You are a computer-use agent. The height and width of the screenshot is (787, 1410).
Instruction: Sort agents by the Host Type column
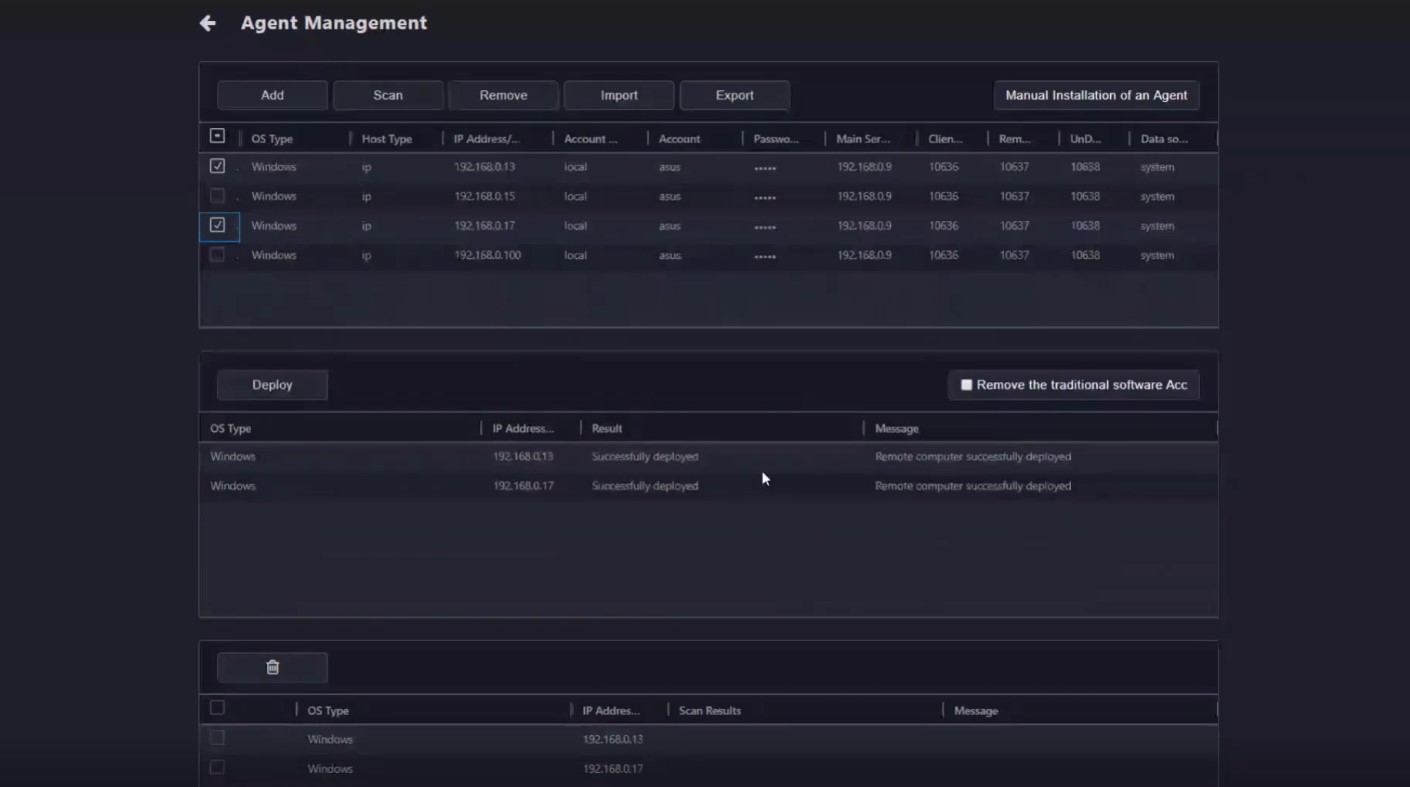tap(387, 139)
